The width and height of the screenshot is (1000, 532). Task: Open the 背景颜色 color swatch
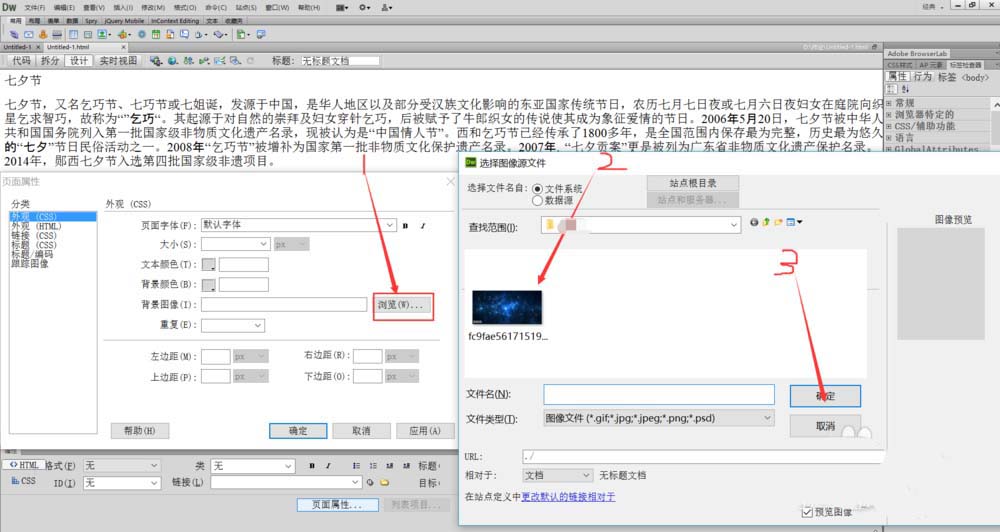click(209, 284)
